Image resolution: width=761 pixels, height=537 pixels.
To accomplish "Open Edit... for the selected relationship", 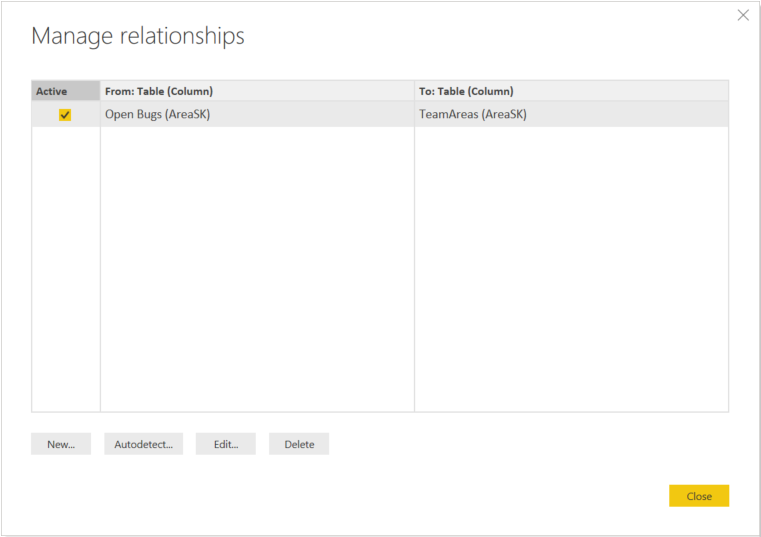I will [x=226, y=444].
